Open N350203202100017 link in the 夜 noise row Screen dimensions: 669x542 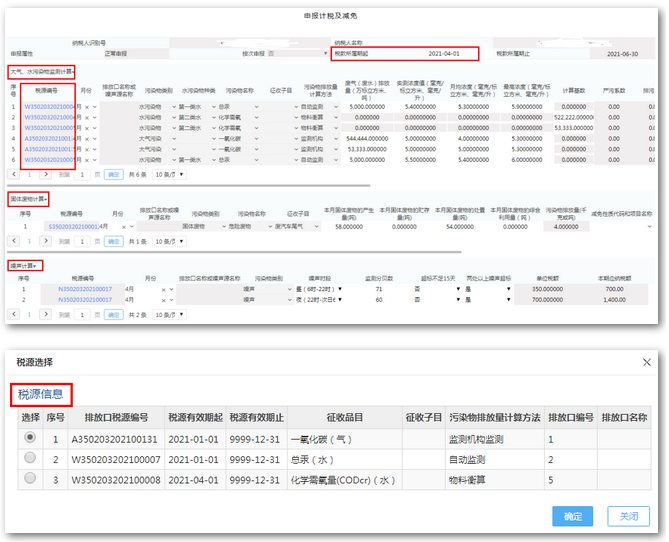pos(85,300)
